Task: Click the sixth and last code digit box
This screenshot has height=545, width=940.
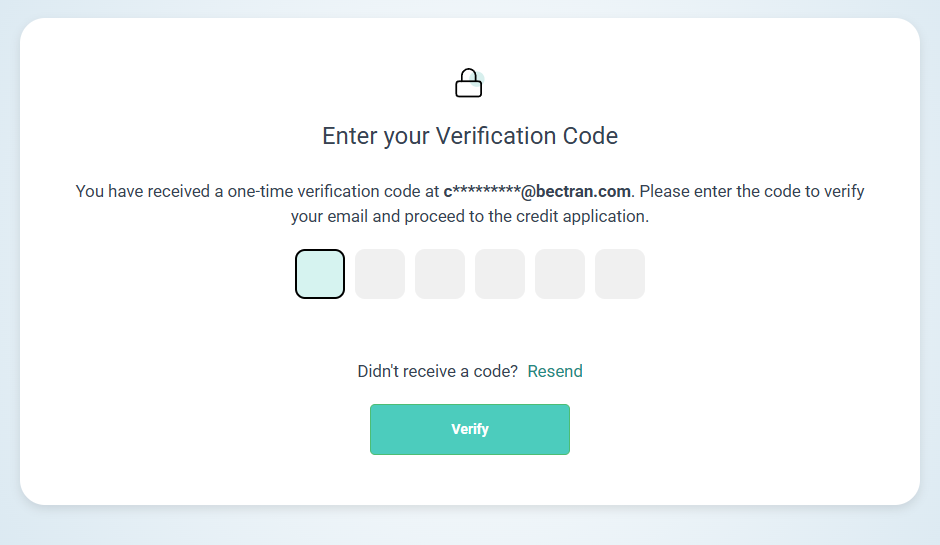Action: click(620, 274)
